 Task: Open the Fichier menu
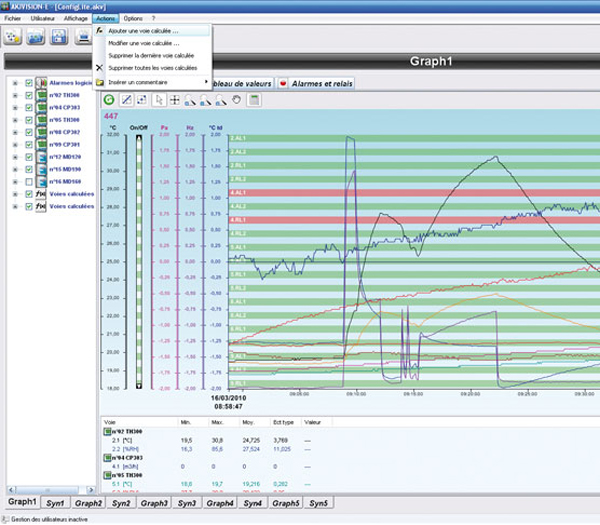pyautogui.click(x=13, y=18)
